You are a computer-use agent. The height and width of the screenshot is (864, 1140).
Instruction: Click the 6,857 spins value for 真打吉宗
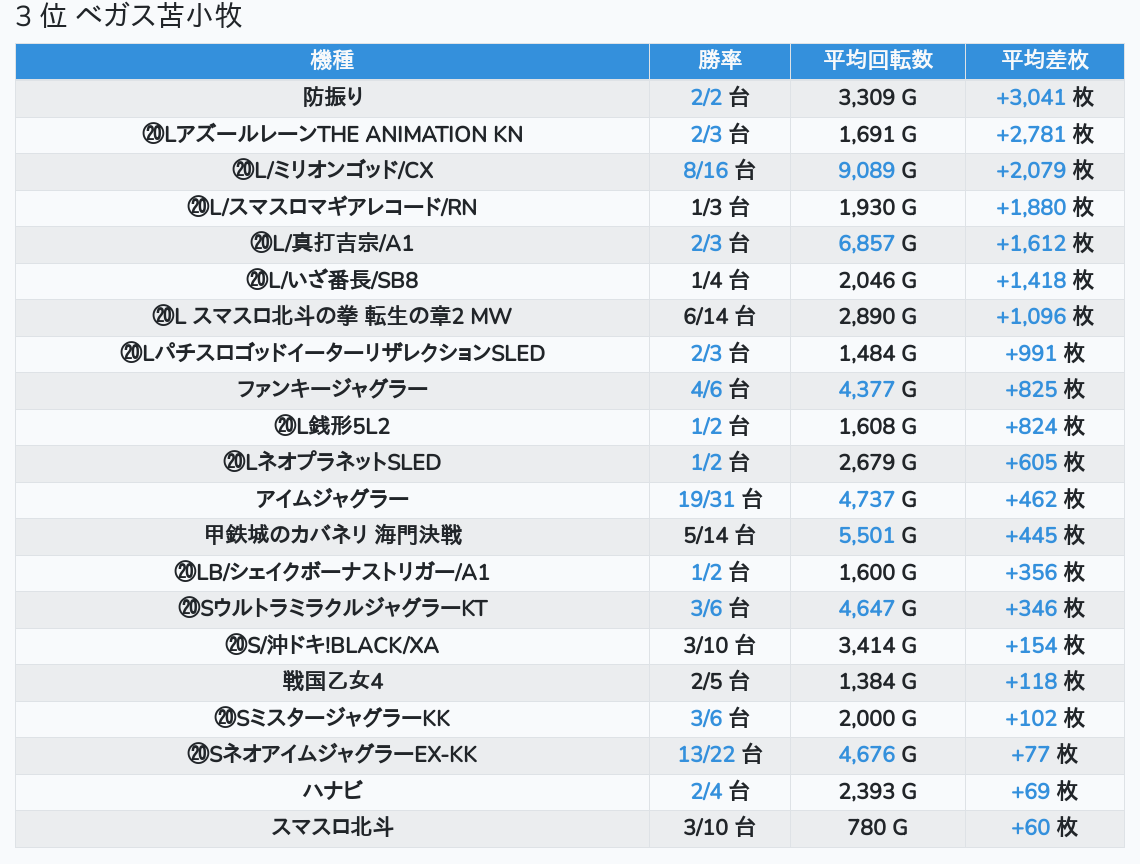(866, 244)
